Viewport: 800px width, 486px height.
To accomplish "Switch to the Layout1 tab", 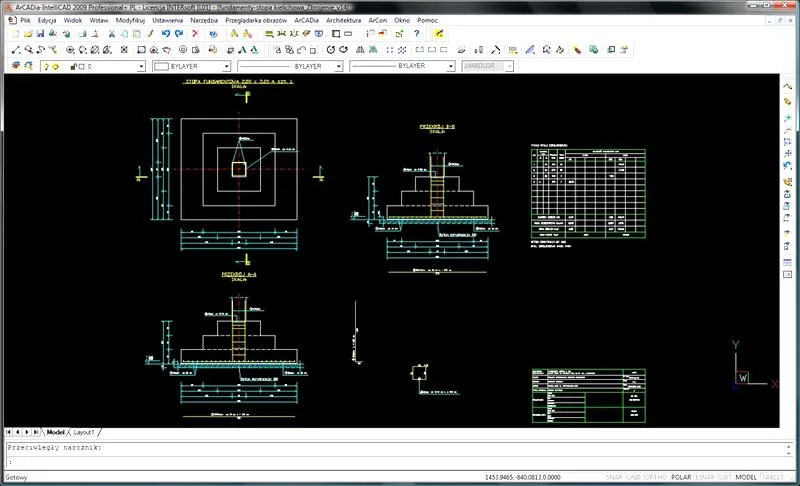I will tap(84, 432).
